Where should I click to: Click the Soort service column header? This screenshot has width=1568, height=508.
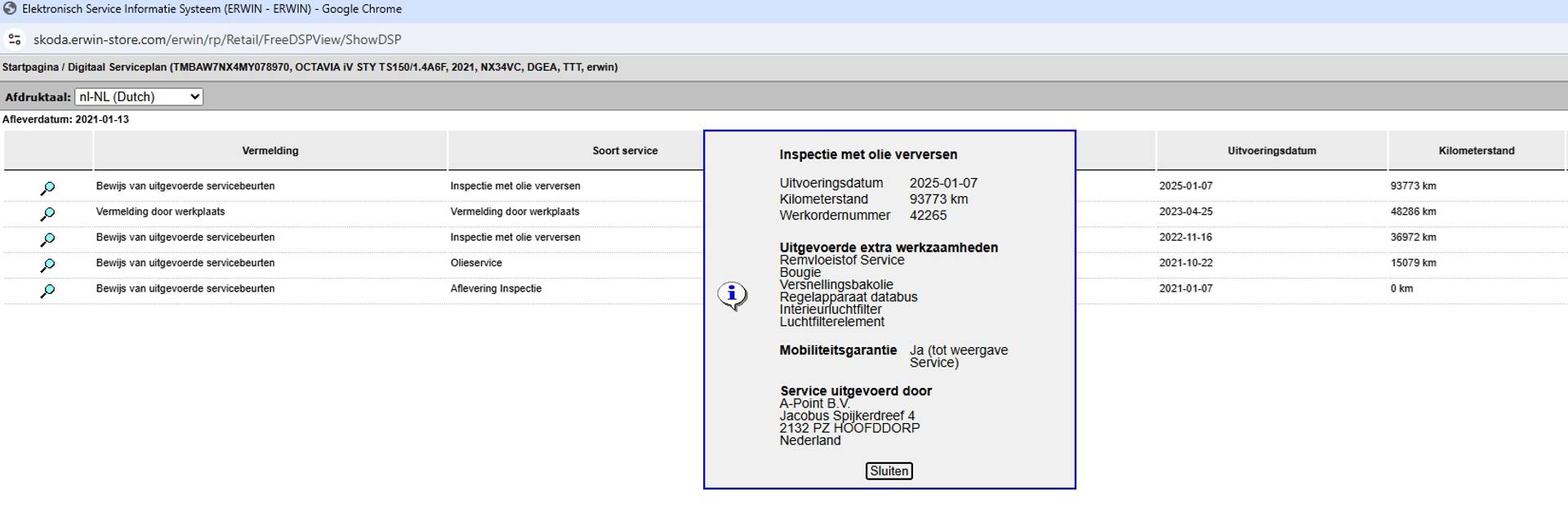click(625, 151)
